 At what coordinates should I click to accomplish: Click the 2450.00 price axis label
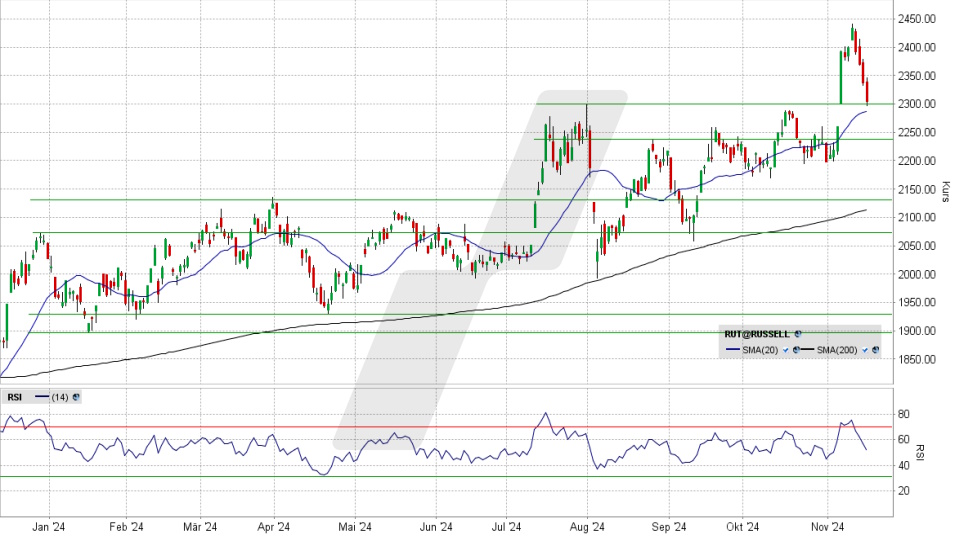(917, 19)
